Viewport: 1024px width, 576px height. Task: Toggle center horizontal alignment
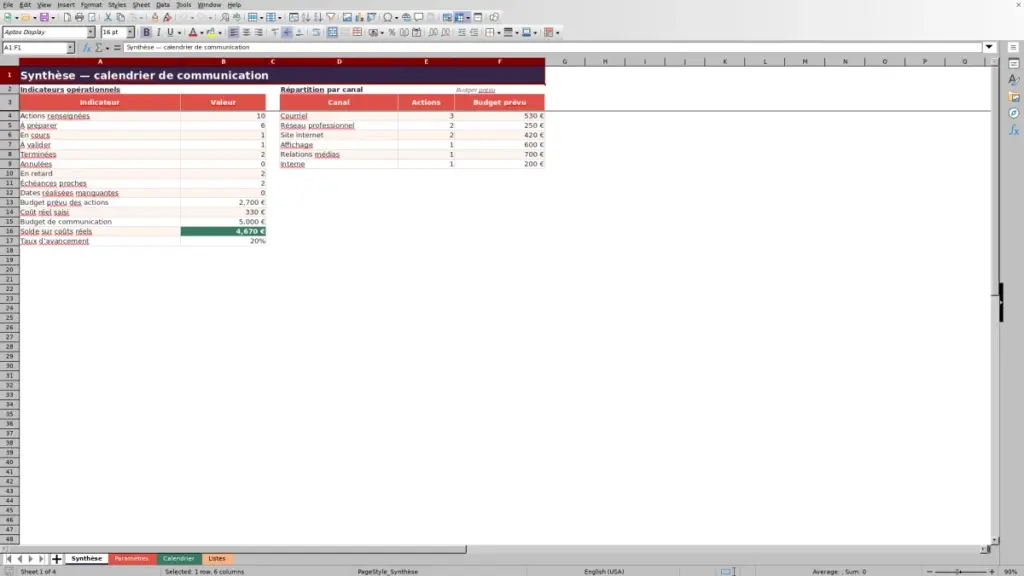(246, 33)
